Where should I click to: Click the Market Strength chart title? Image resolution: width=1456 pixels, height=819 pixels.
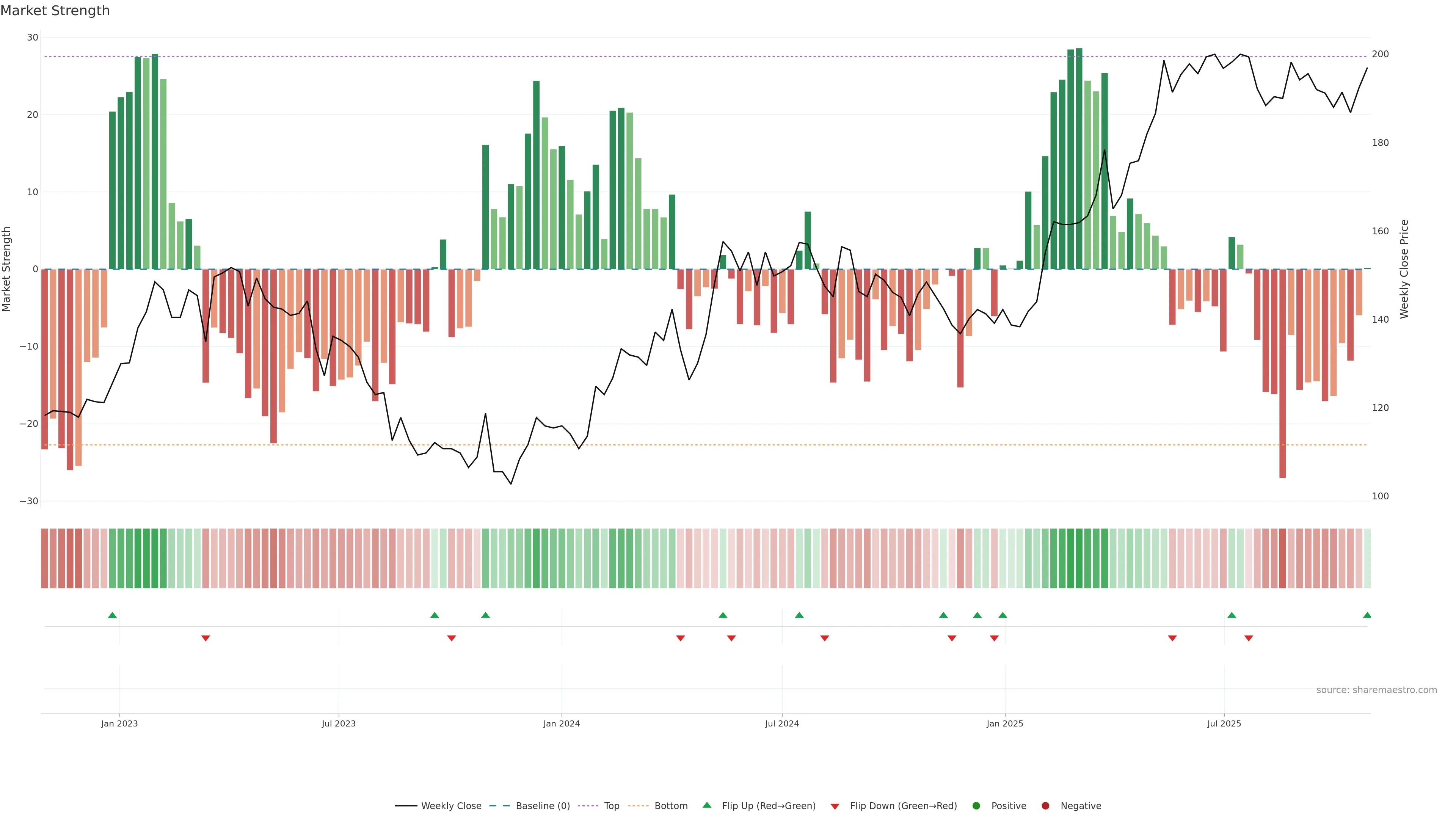pos(55,11)
